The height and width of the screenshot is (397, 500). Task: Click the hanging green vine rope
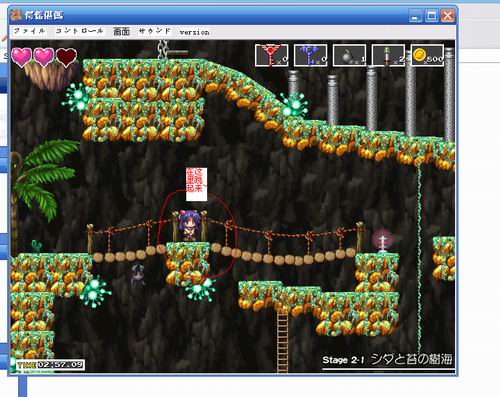pyautogui.click(x=419, y=257)
